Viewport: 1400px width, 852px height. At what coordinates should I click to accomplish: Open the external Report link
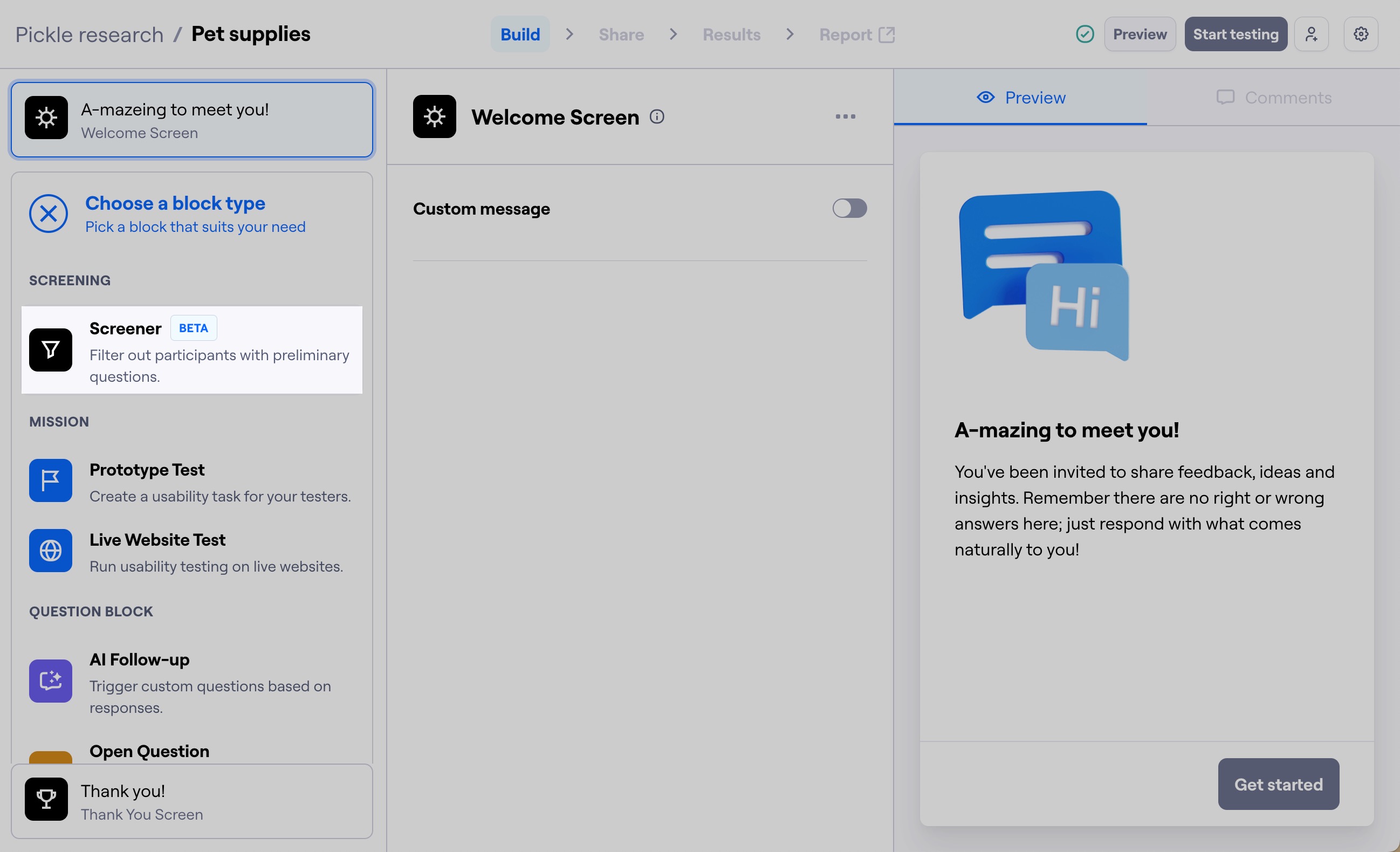pos(856,35)
